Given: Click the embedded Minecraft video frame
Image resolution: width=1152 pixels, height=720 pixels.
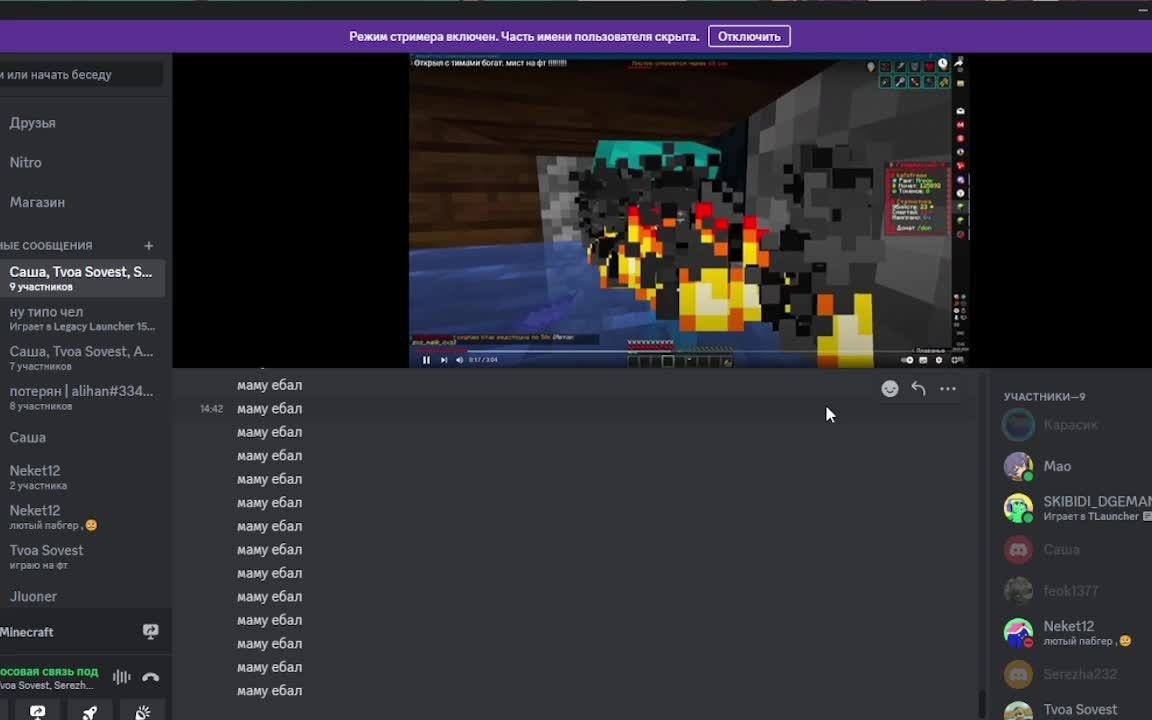Looking at the screenshot, I should click(688, 209).
